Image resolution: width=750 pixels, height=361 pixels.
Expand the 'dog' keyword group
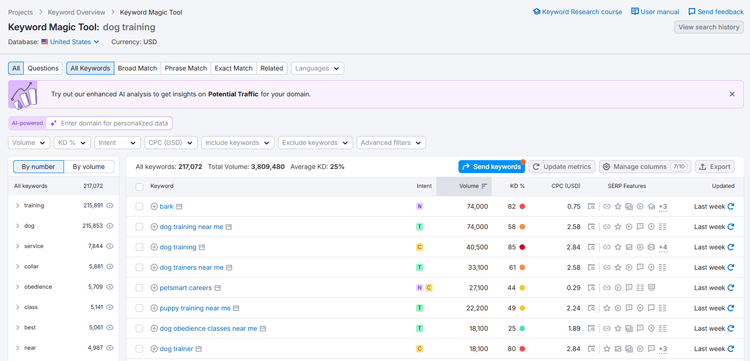click(x=18, y=226)
